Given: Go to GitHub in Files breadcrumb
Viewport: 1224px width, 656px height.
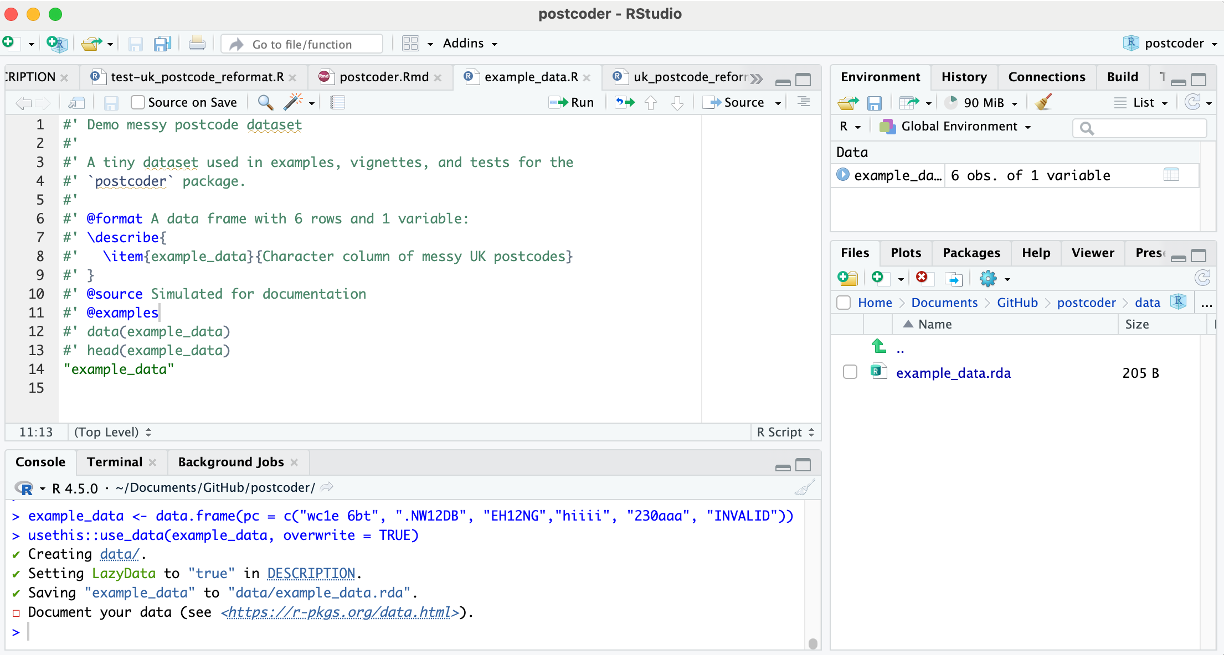Looking at the screenshot, I should (x=1017, y=302).
